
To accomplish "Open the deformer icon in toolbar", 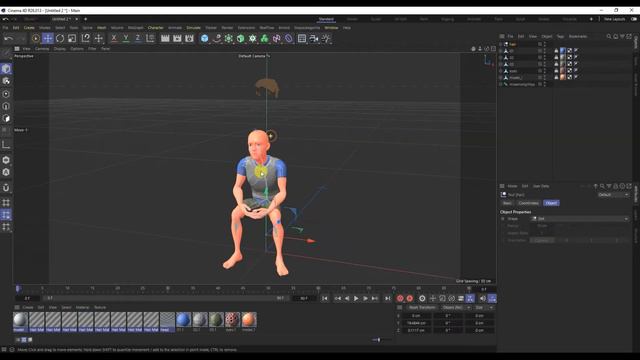I will point(289,38).
